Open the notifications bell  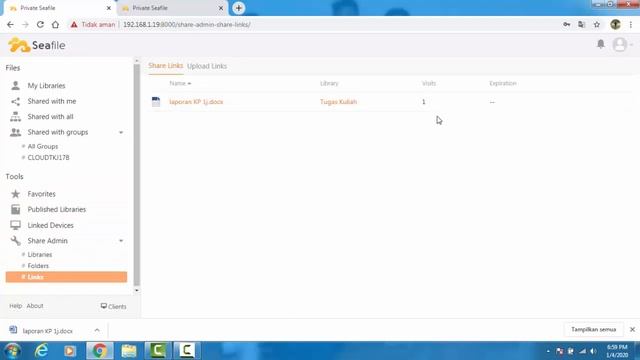600,44
